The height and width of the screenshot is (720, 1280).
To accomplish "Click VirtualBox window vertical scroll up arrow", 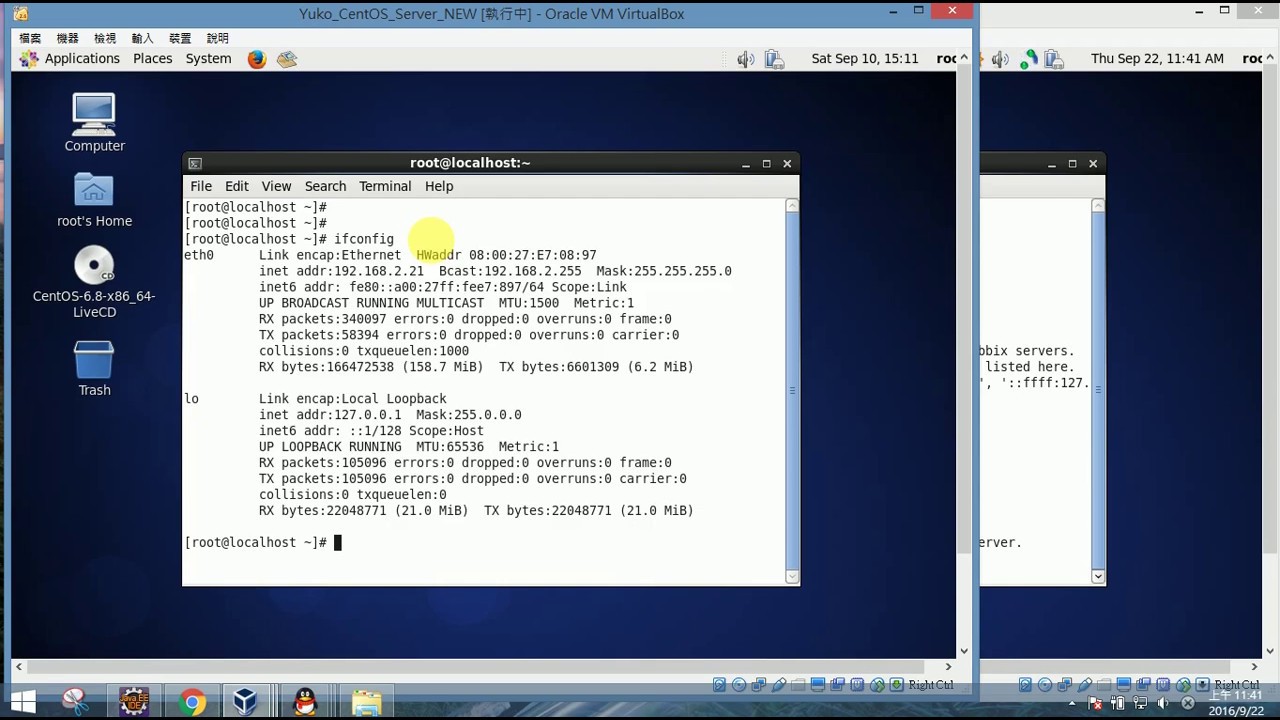I will [x=964, y=58].
